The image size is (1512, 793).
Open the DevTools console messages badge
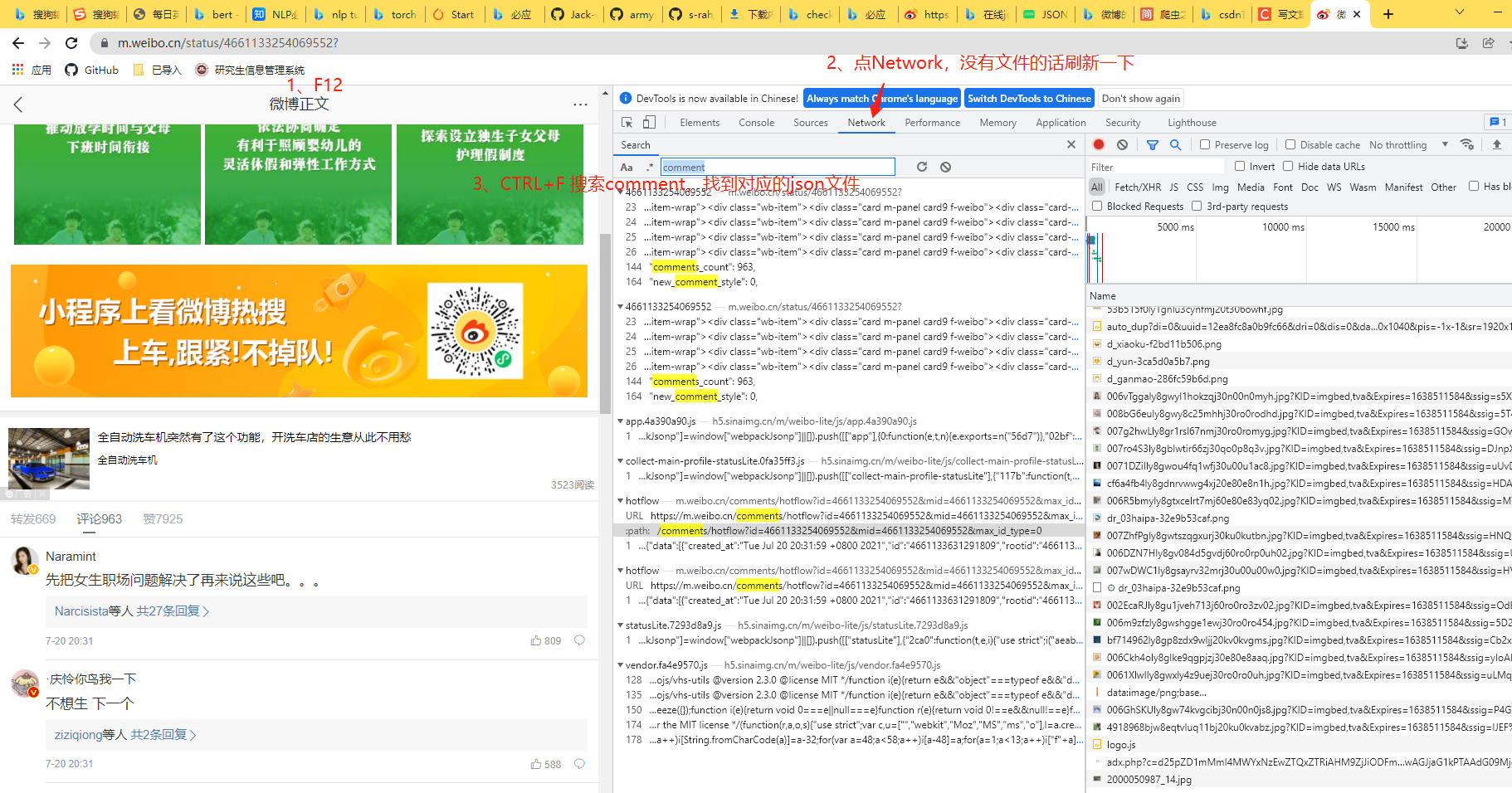[1498, 122]
